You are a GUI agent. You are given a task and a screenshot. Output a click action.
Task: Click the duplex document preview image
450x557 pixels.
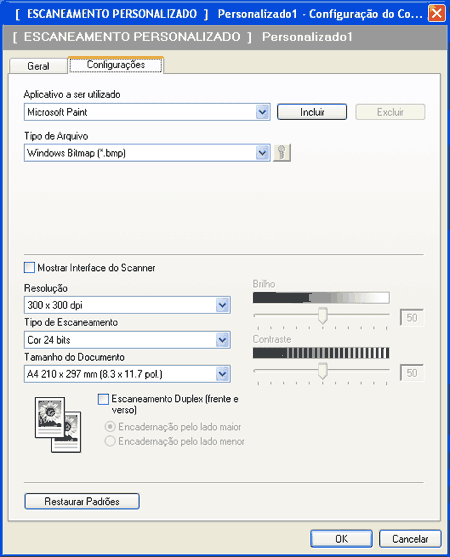coord(58,424)
